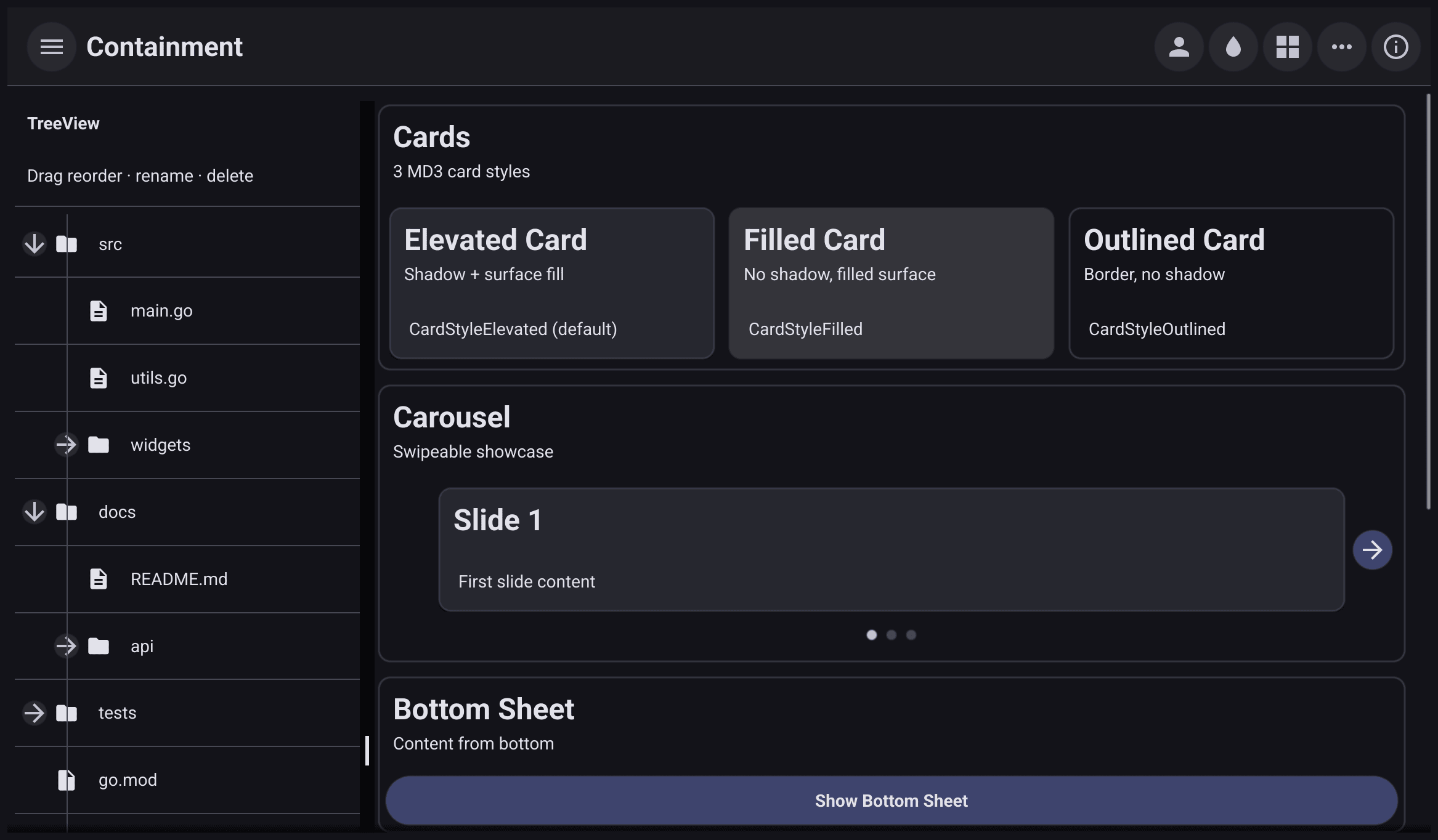Open the three-dots more options
1438x840 pixels.
(1342, 47)
